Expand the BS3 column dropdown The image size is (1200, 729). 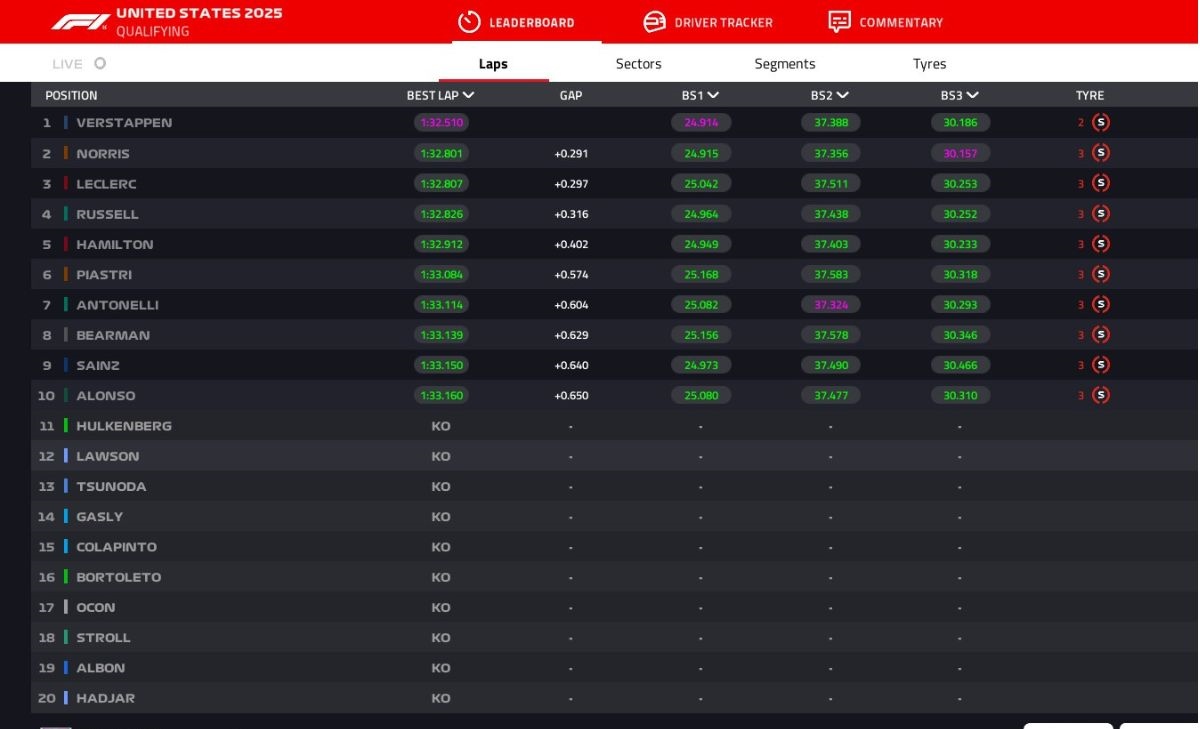[973, 96]
